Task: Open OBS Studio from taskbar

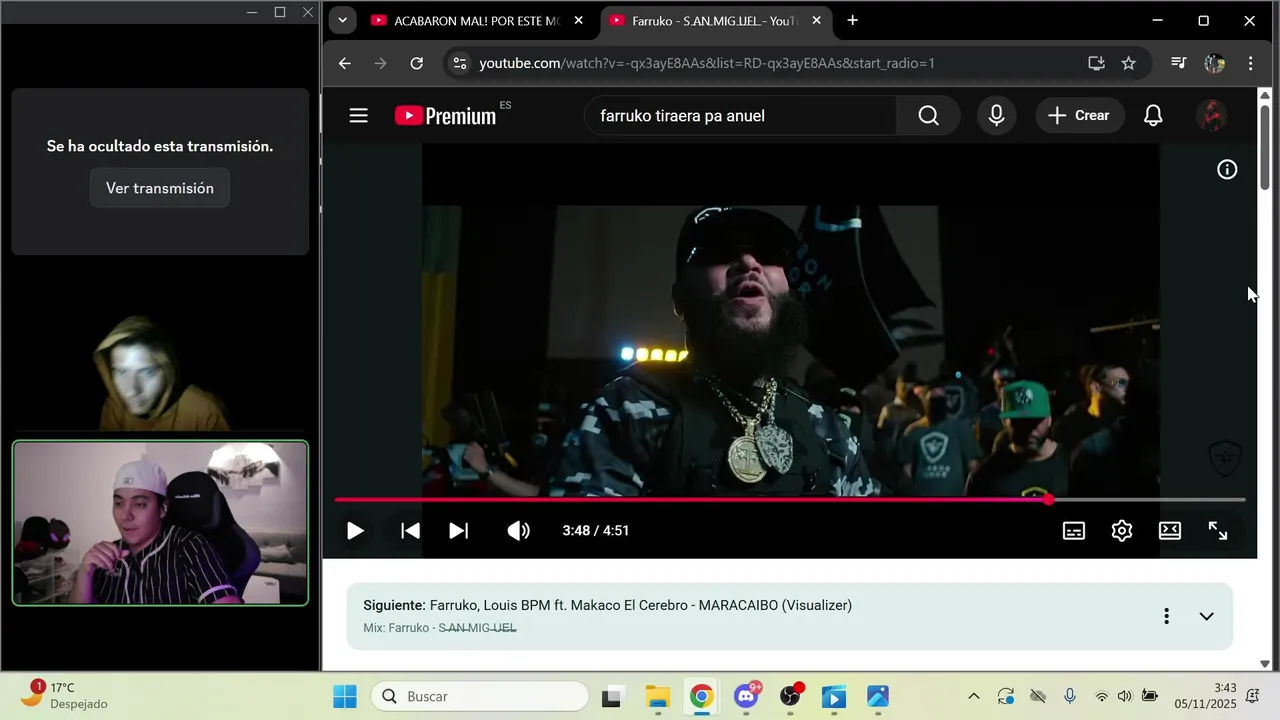Action: 791,696
